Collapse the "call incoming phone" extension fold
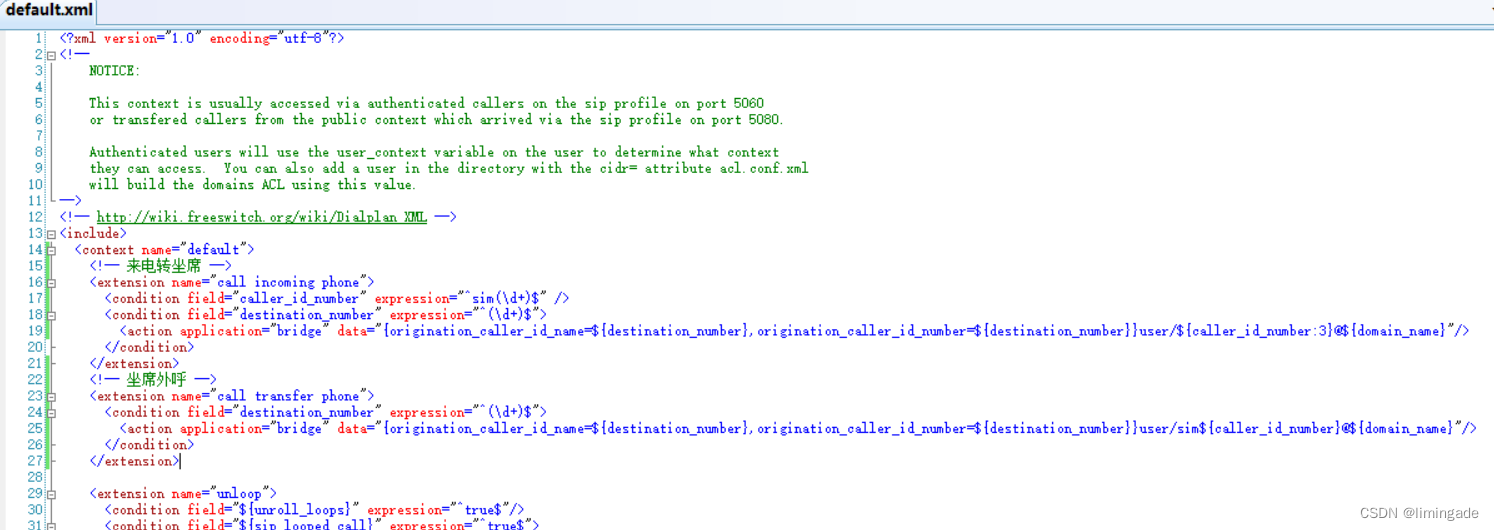 click(51, 283)
